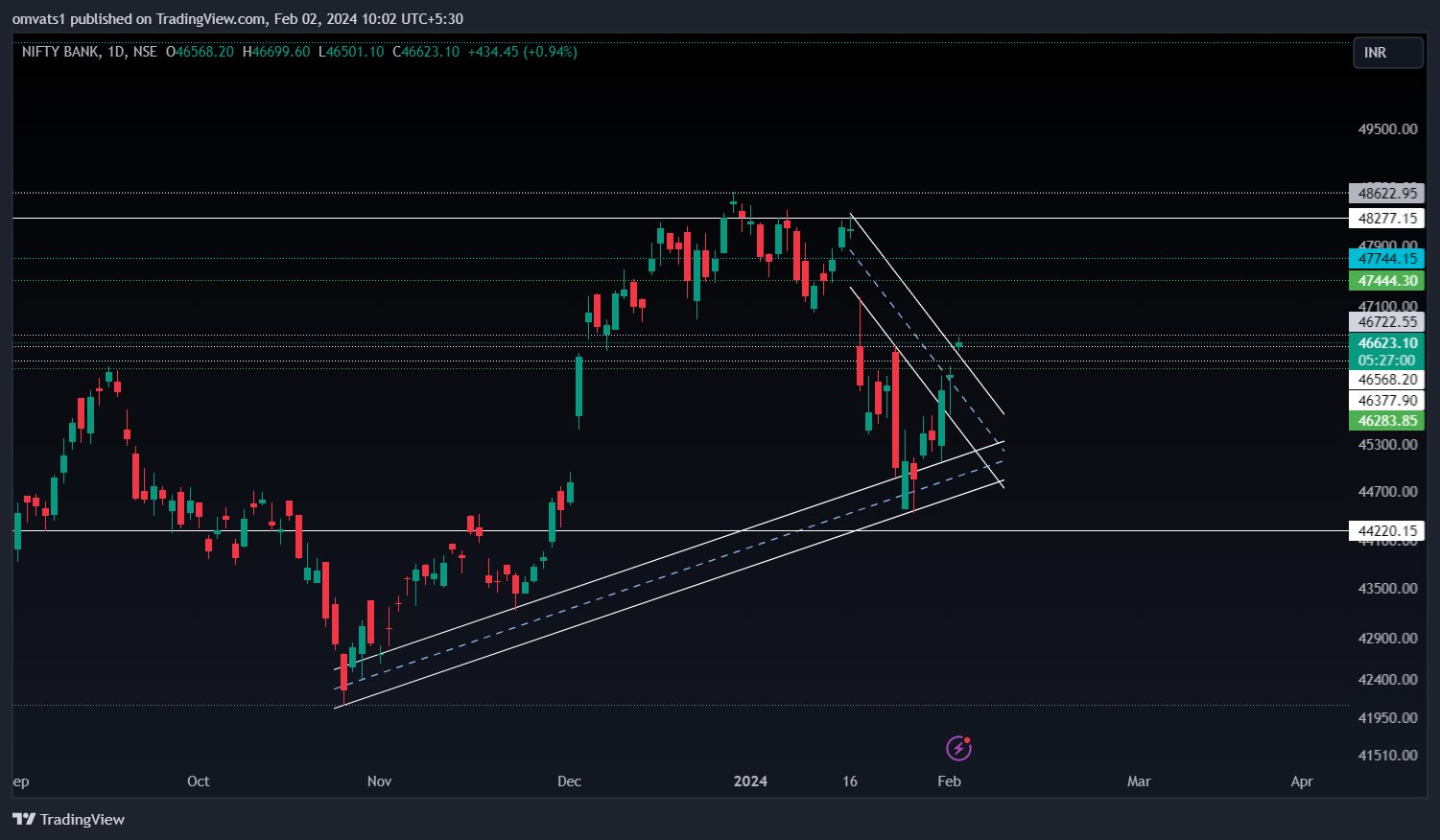Click the current price 46623.10 label

[1386, 343]
